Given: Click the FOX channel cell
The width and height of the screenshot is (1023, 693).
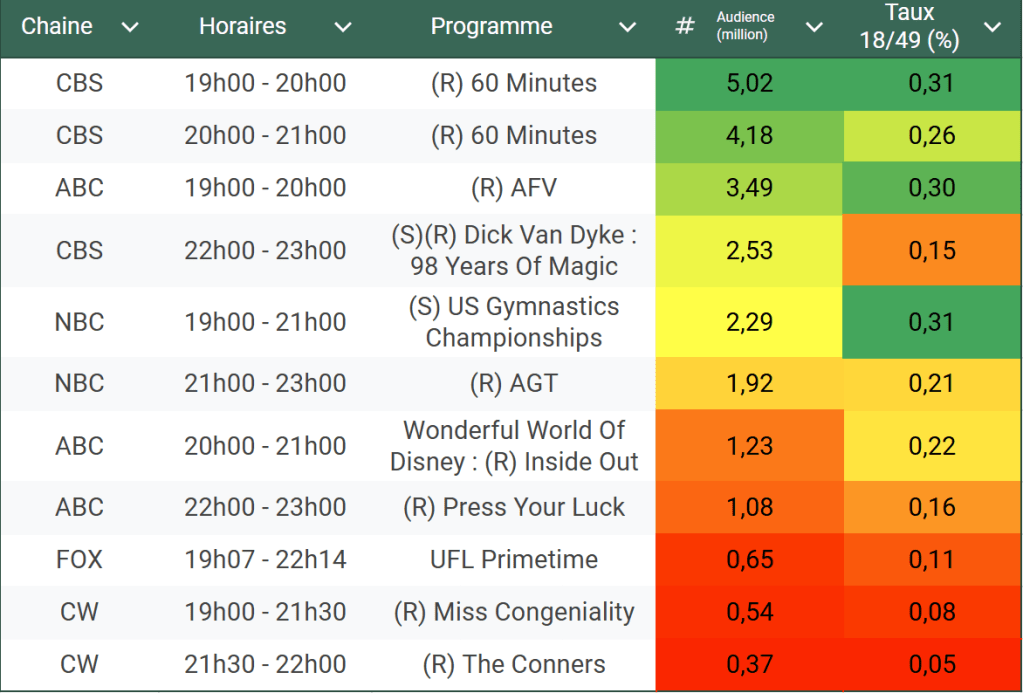Looking at the screenshot, I should pos(79,559).
